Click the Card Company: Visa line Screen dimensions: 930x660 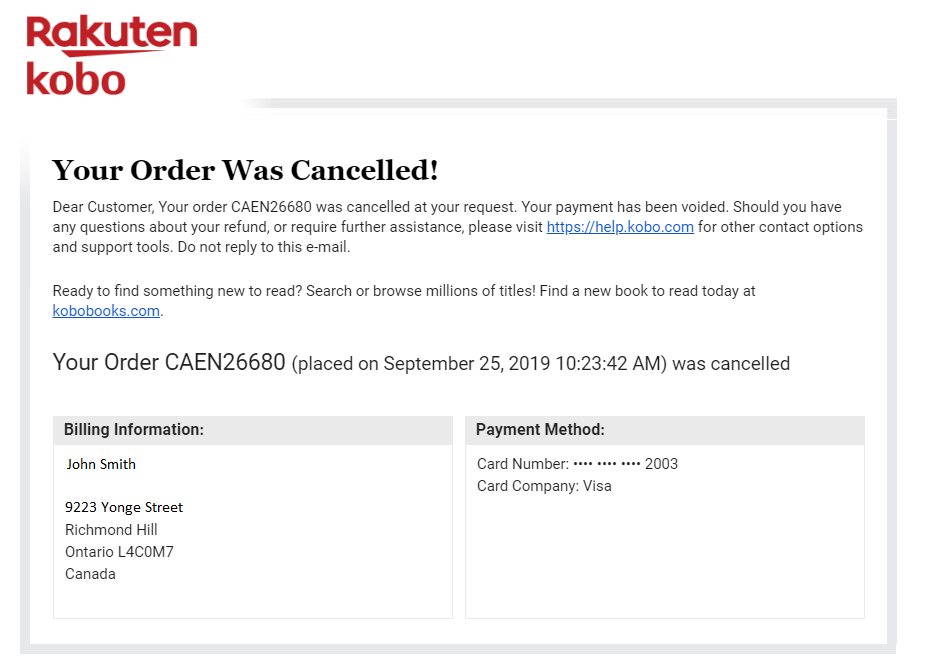544,486
